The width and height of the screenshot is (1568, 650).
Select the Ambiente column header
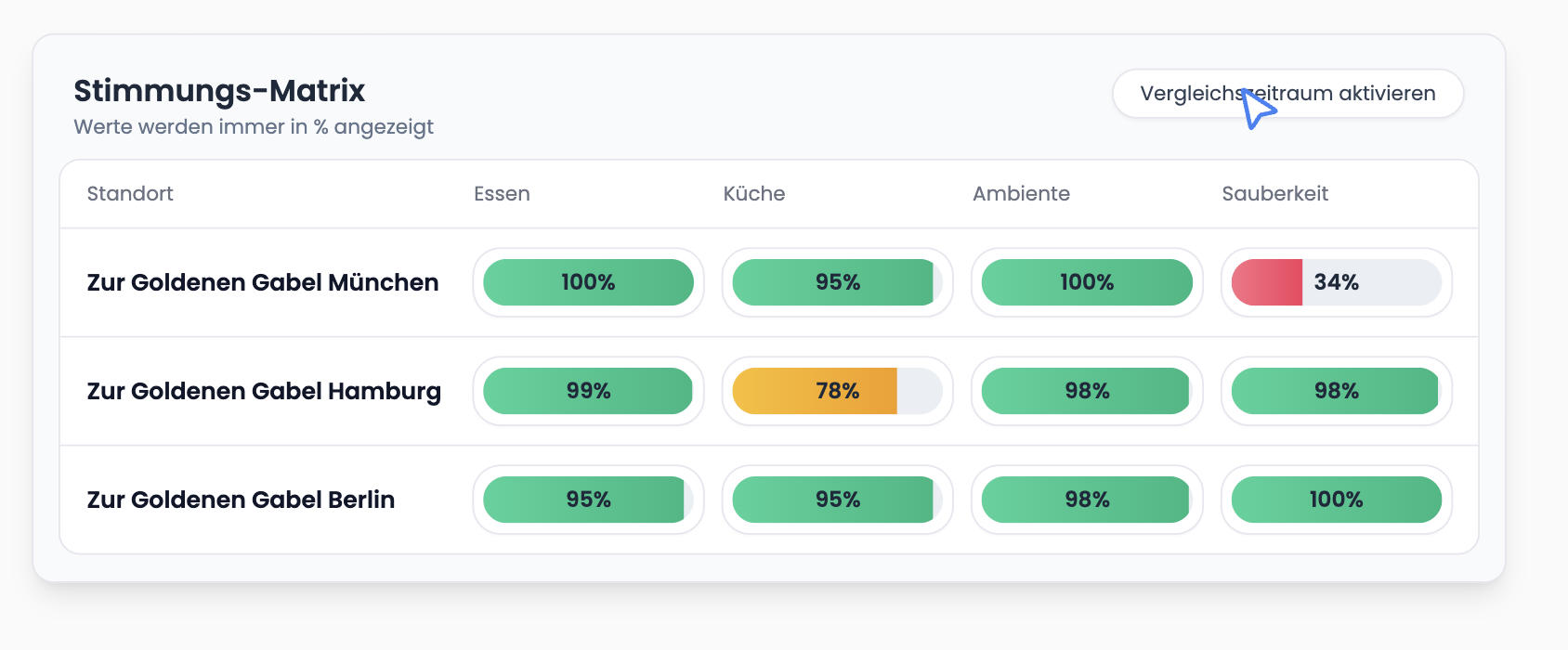point(1021,194)
